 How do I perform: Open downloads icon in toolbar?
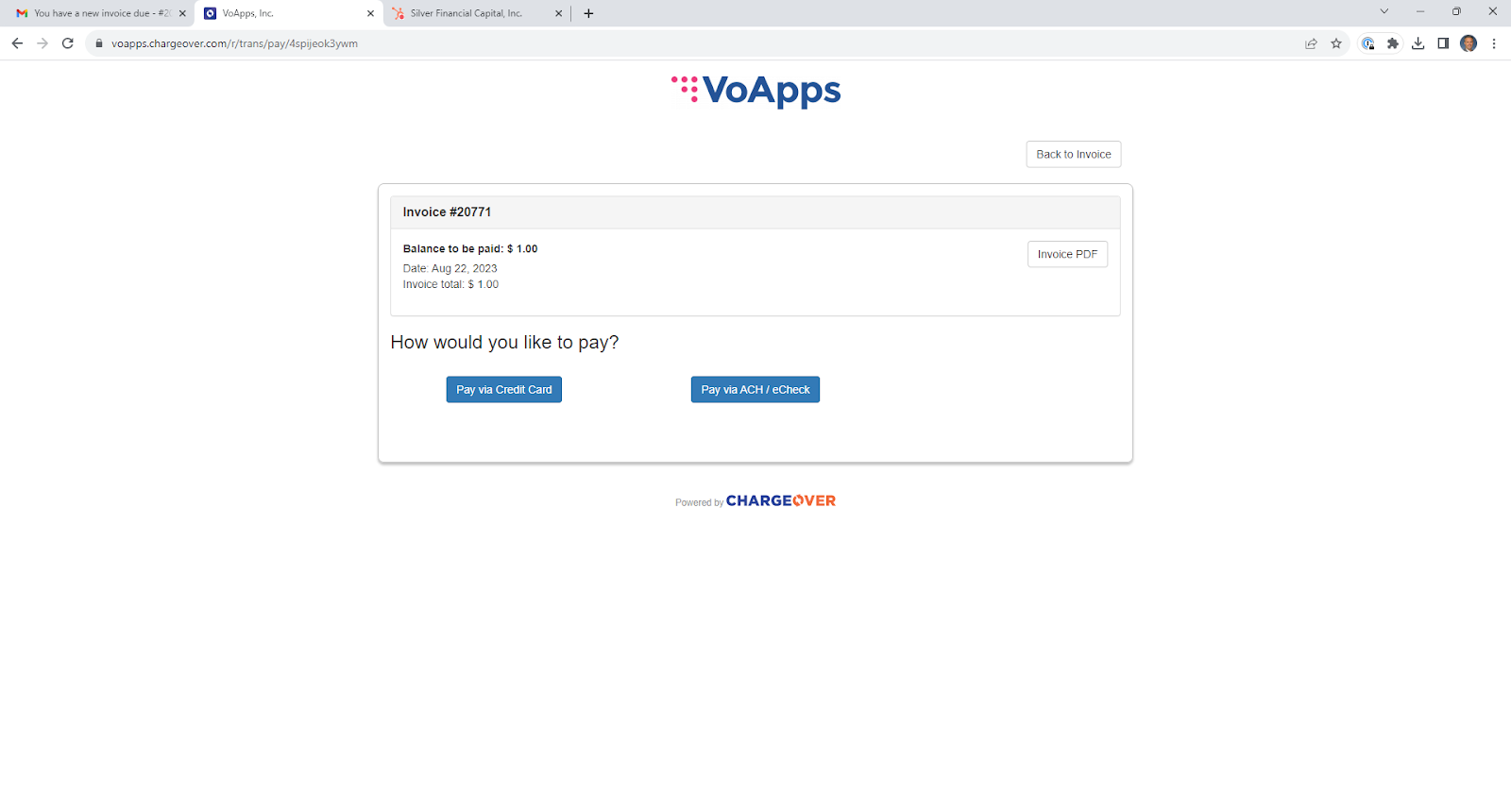[1418, 43]
